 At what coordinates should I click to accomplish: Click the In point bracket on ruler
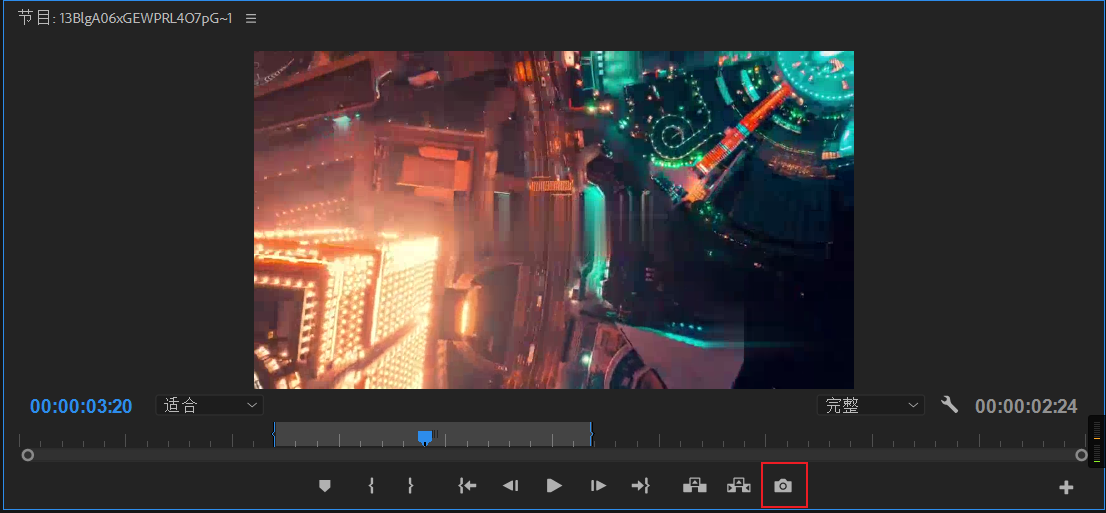pos(274,435)
